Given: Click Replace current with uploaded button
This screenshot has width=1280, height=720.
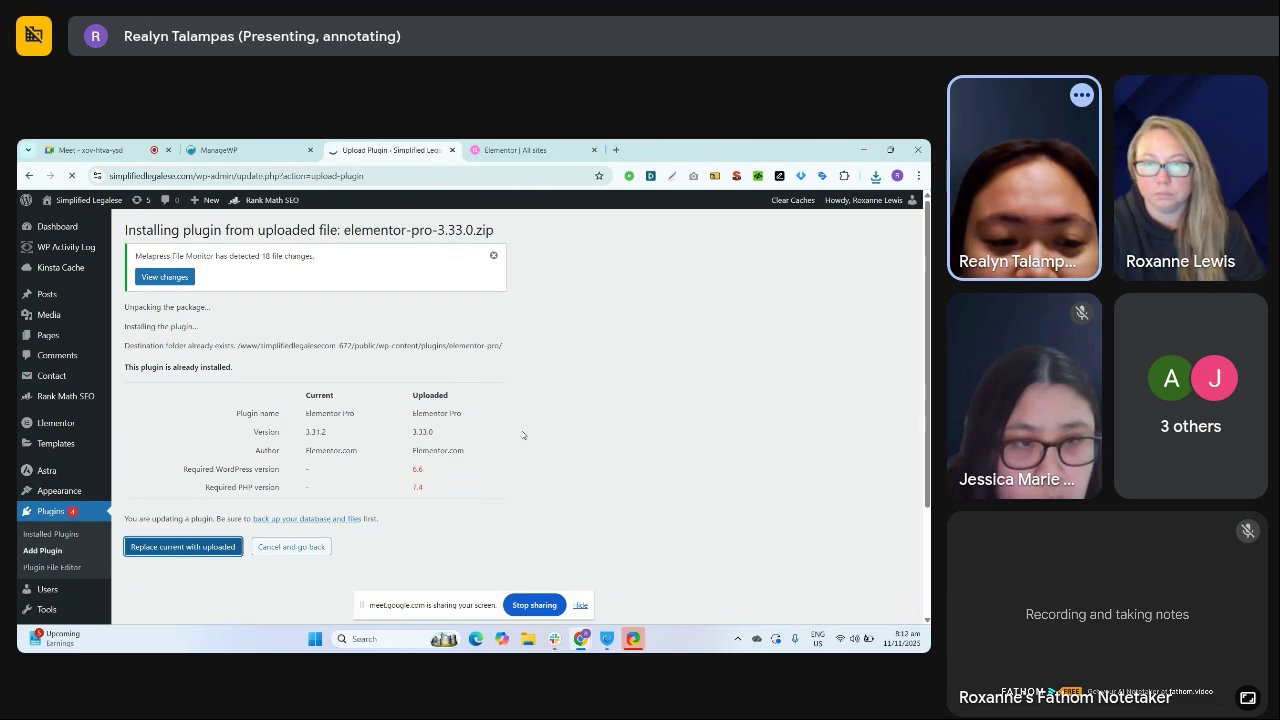Looking at the screenshot, I should (x=183, y=547).
